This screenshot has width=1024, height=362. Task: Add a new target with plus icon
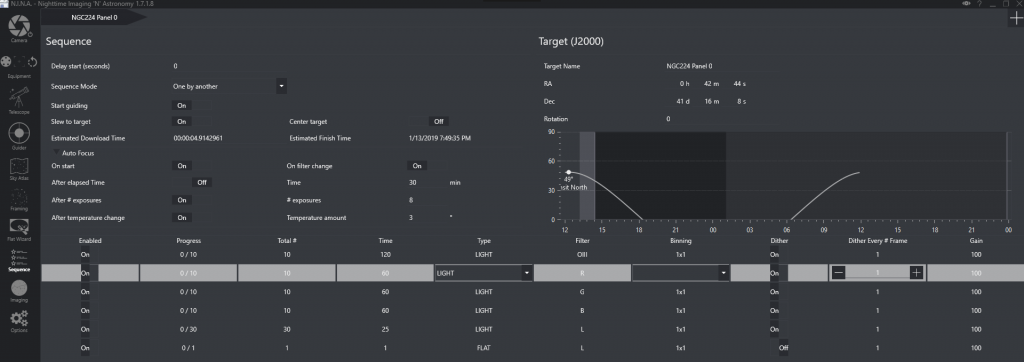[x=1016, y=18]
